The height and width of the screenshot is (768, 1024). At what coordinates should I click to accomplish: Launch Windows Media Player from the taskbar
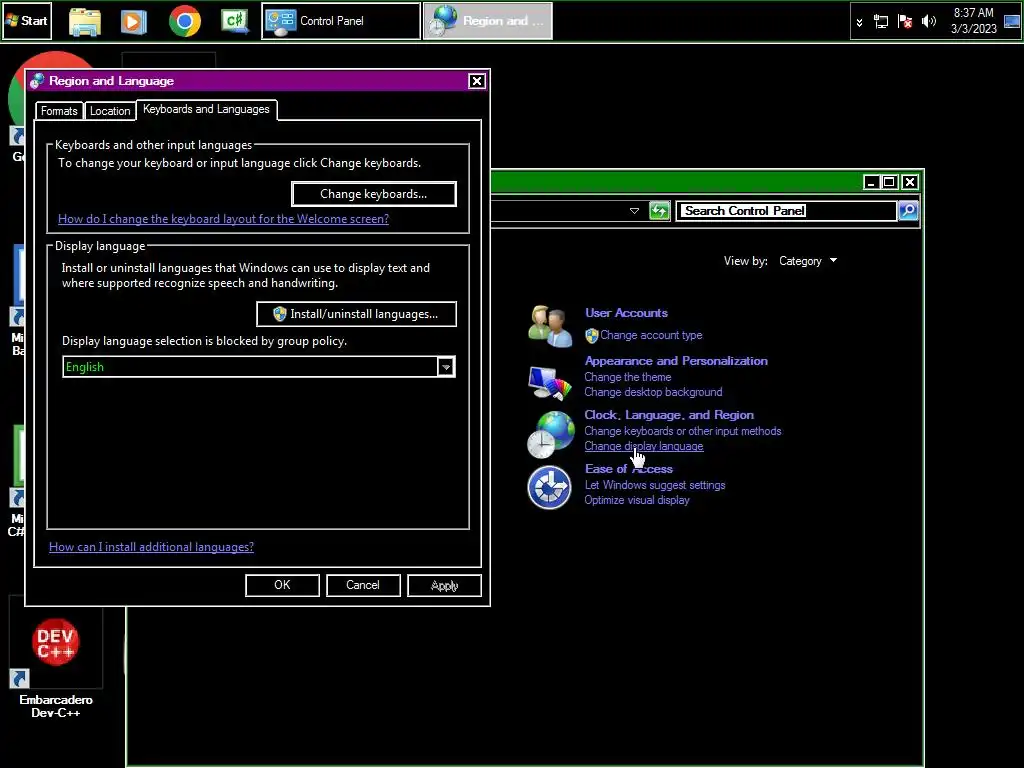tap(133, 22)
